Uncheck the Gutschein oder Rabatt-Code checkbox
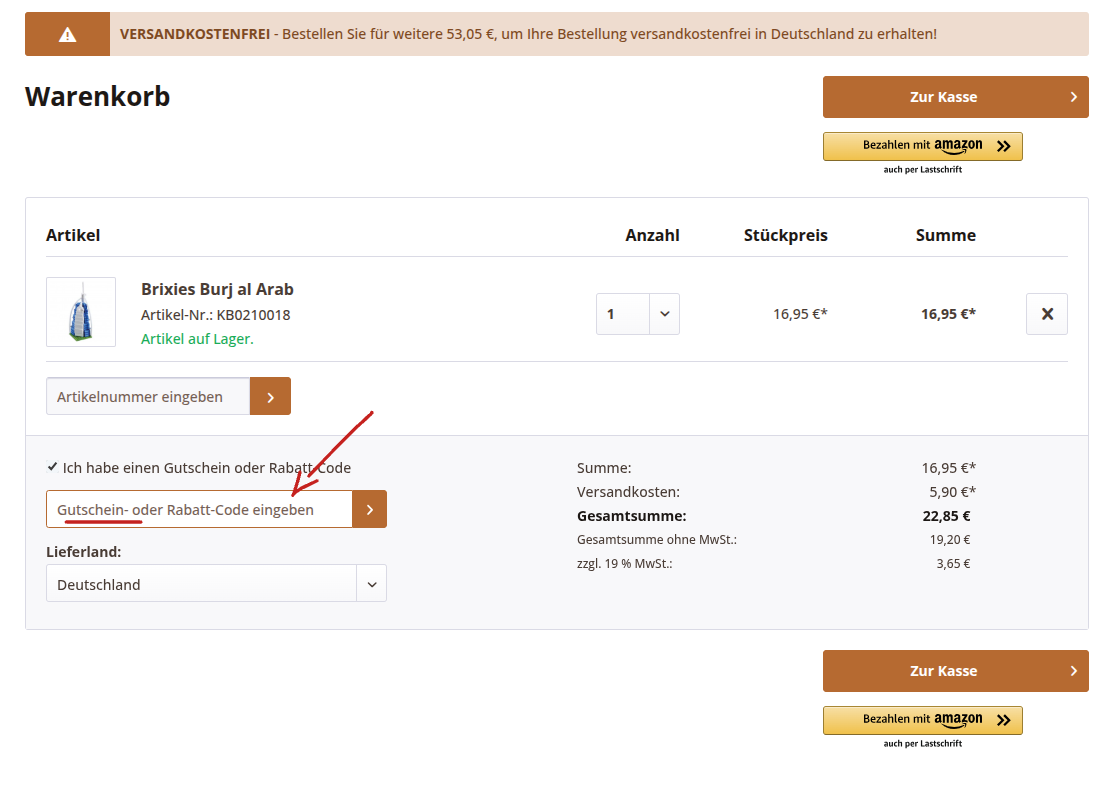 tap(52, 467)
